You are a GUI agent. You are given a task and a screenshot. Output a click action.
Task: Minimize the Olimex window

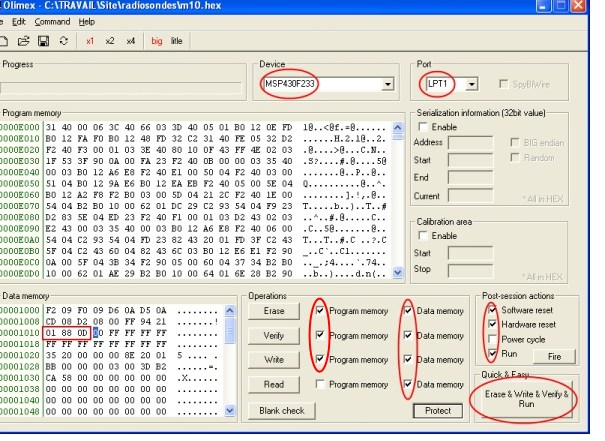coord(543,6)
